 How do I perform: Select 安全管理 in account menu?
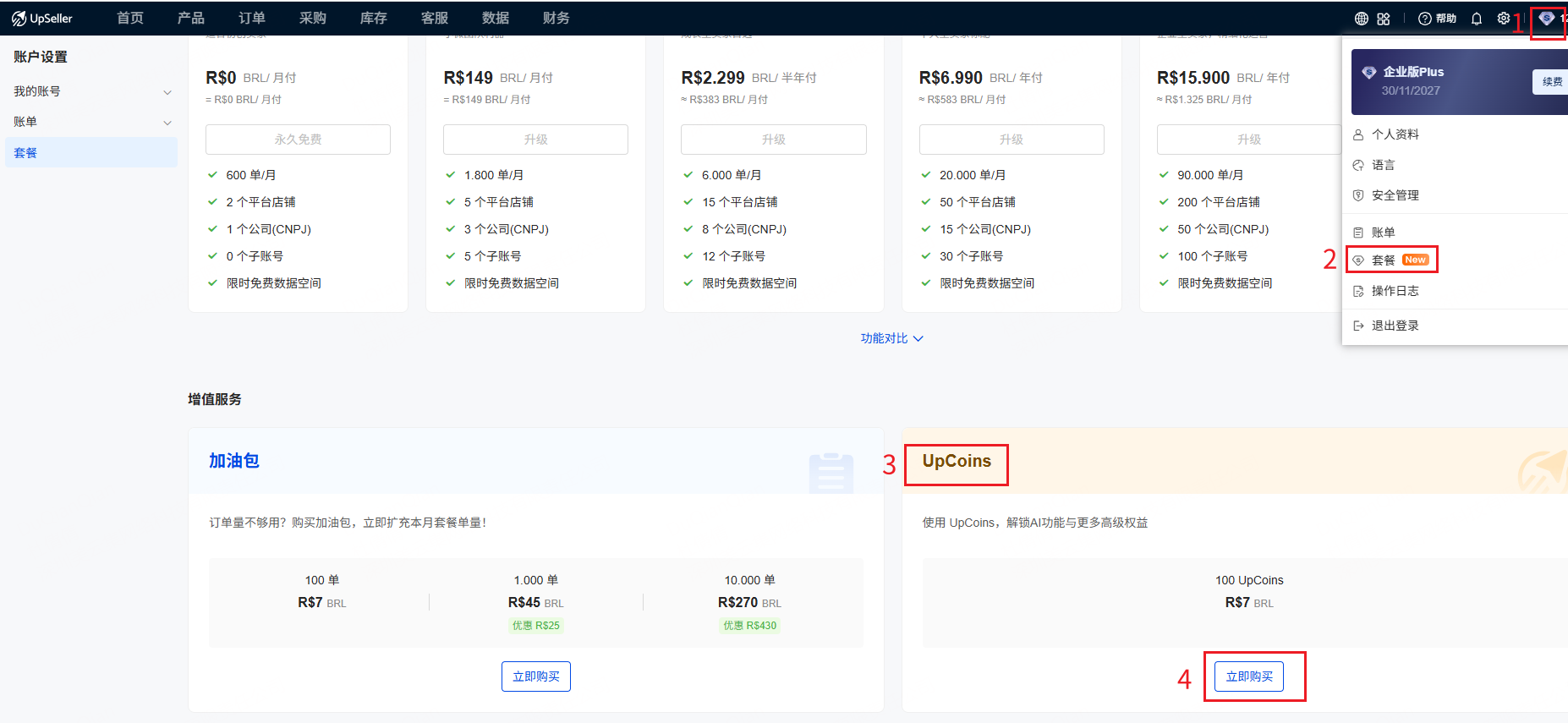coord(1395,195)
